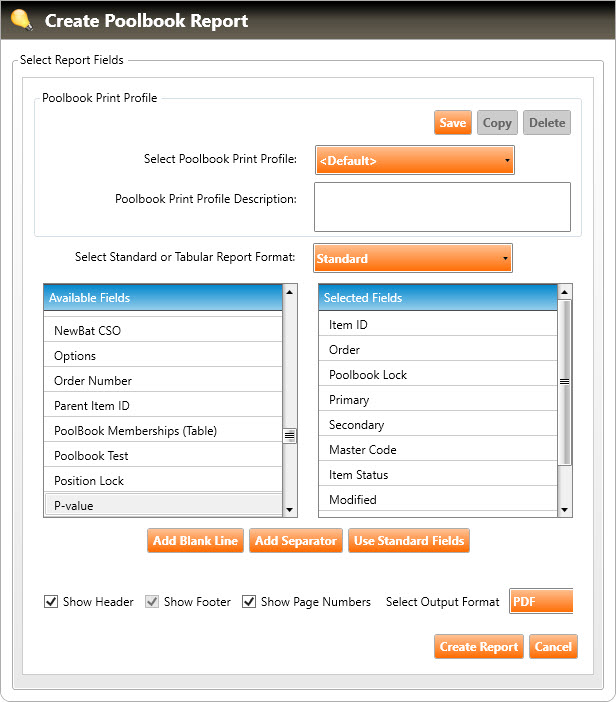Viewport: 616px width, 702px height.
Task: Select Master Code in Selected Fields
Action: (437, 450)
